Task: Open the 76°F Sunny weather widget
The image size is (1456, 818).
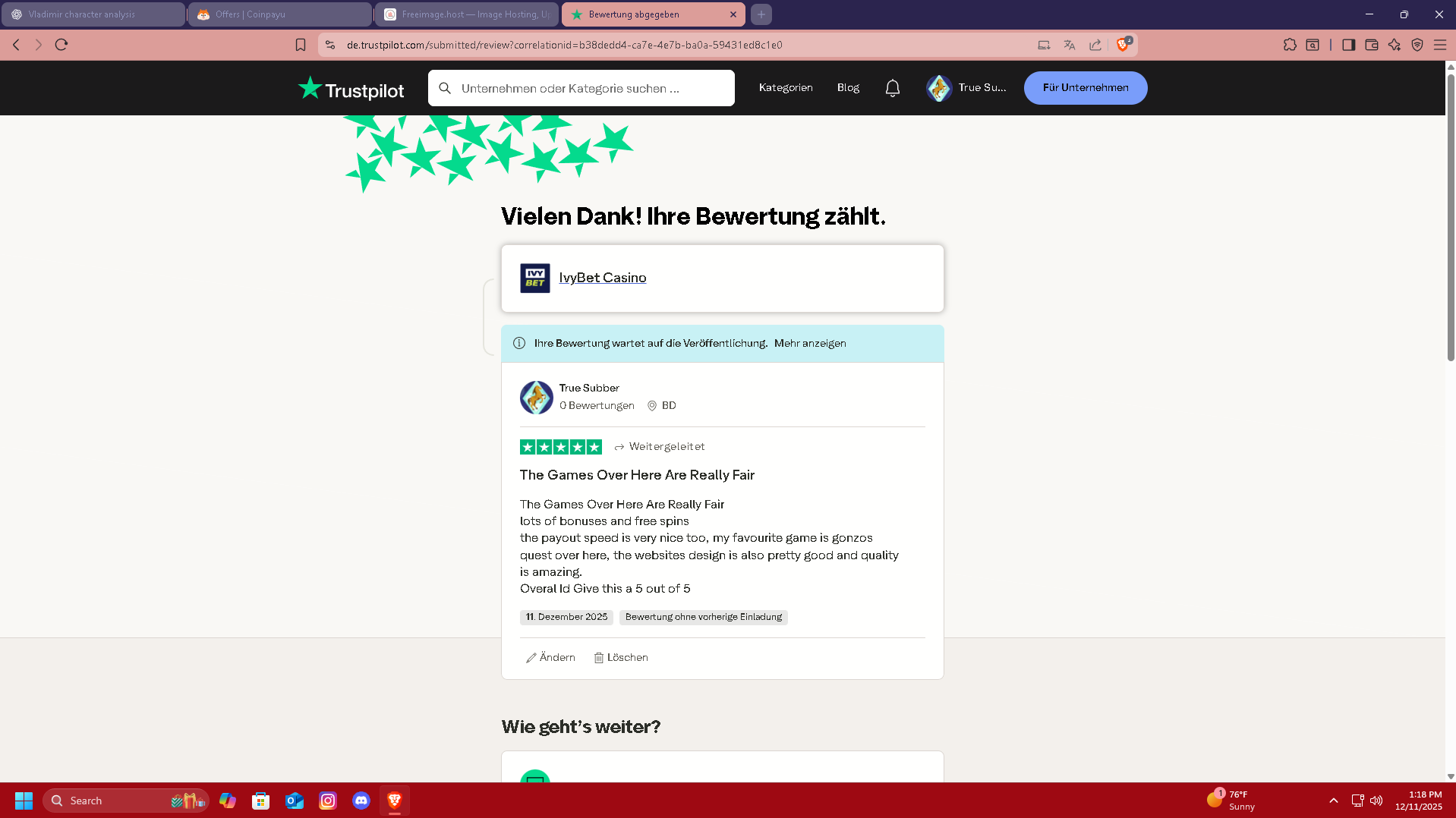Action: point(1231,801)
